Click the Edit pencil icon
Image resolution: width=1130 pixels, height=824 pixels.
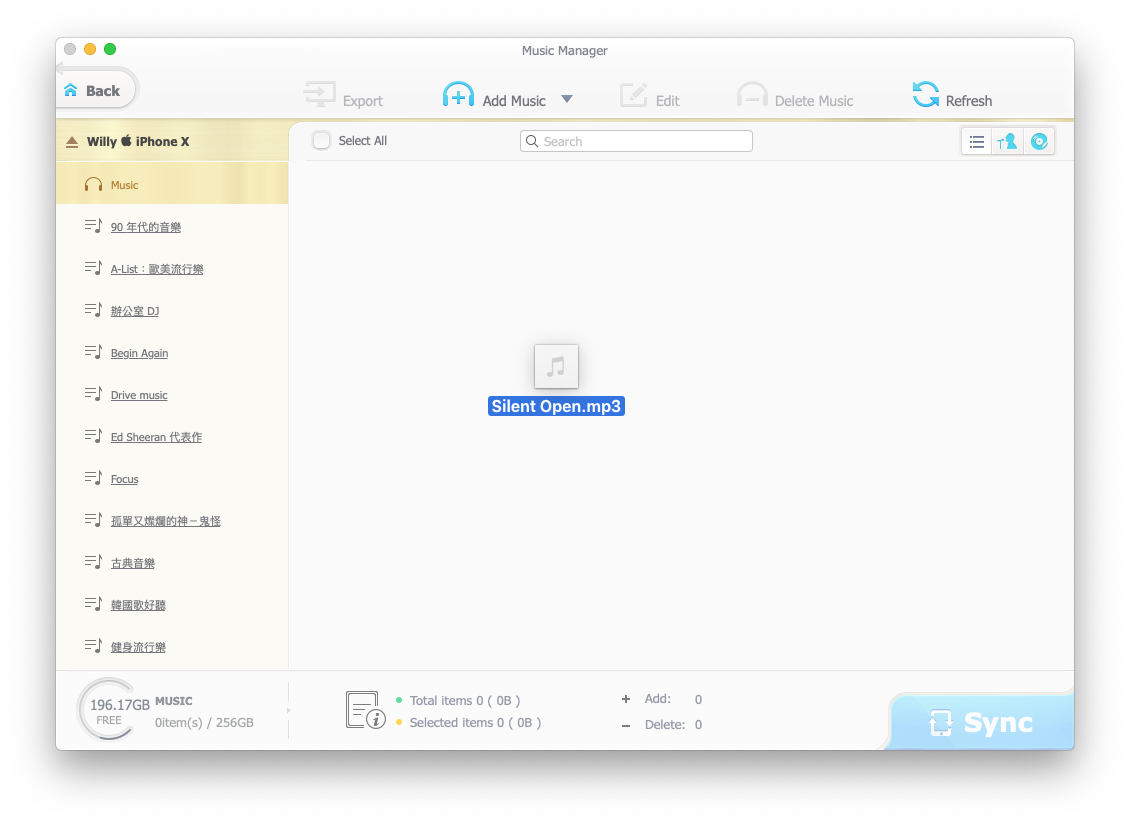[x=634, y=94]
